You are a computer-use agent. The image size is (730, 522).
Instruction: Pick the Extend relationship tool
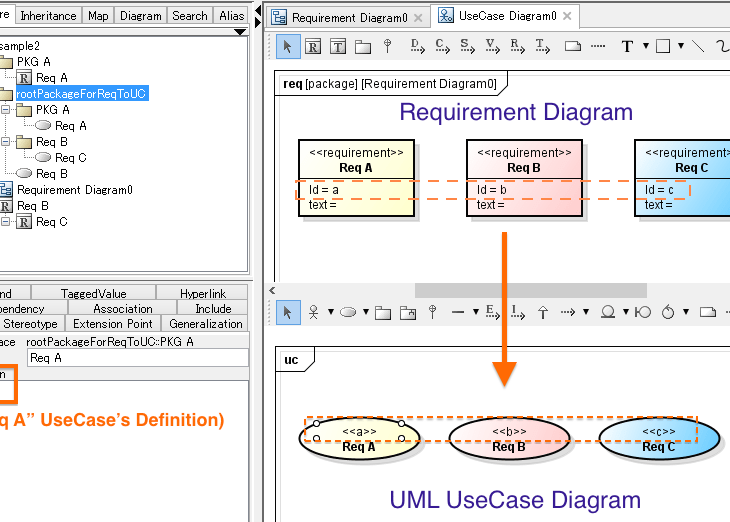(491, 312)
